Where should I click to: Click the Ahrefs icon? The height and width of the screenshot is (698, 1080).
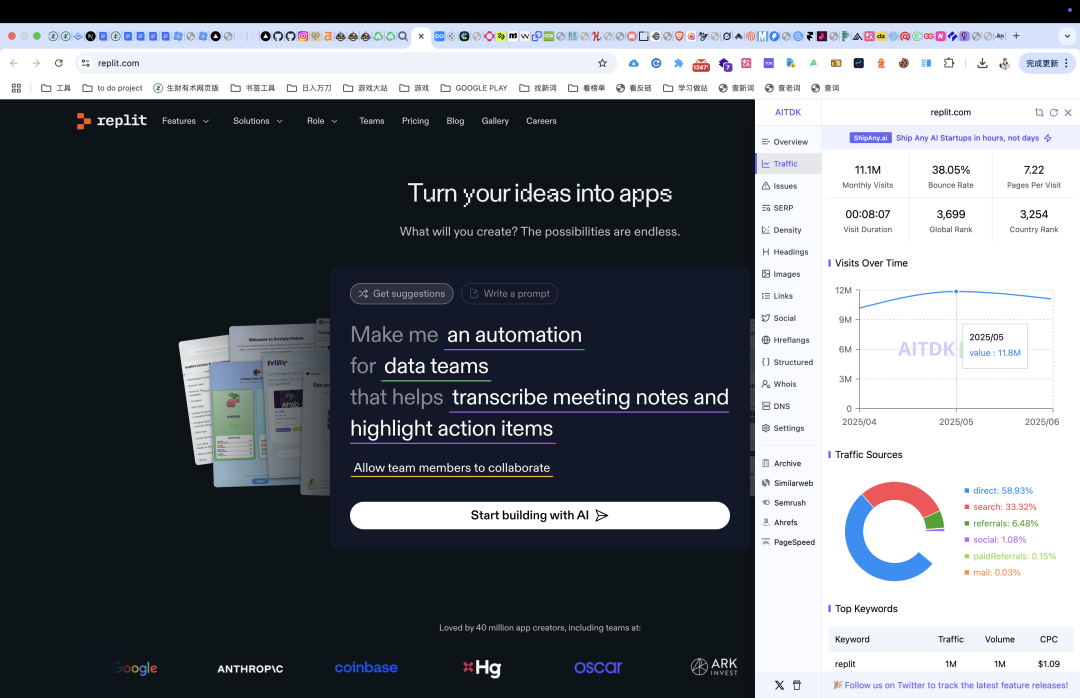pyautogui.click(x=766, y=522)
